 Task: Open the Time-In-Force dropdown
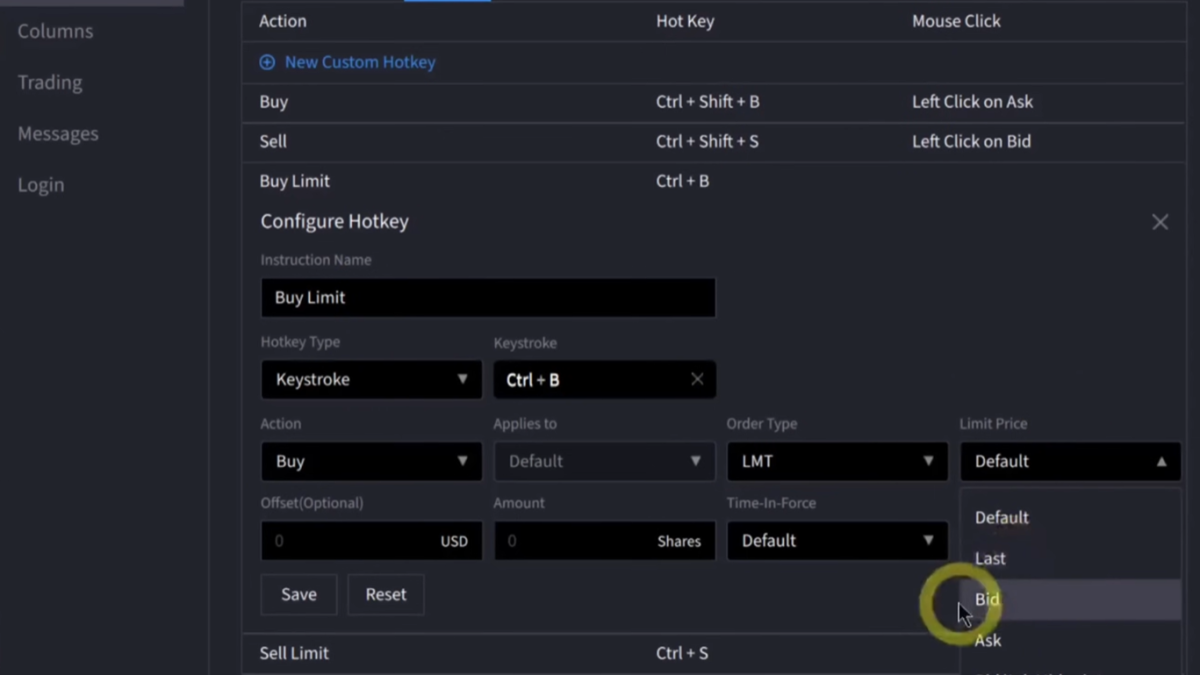[x=837, y=541]
